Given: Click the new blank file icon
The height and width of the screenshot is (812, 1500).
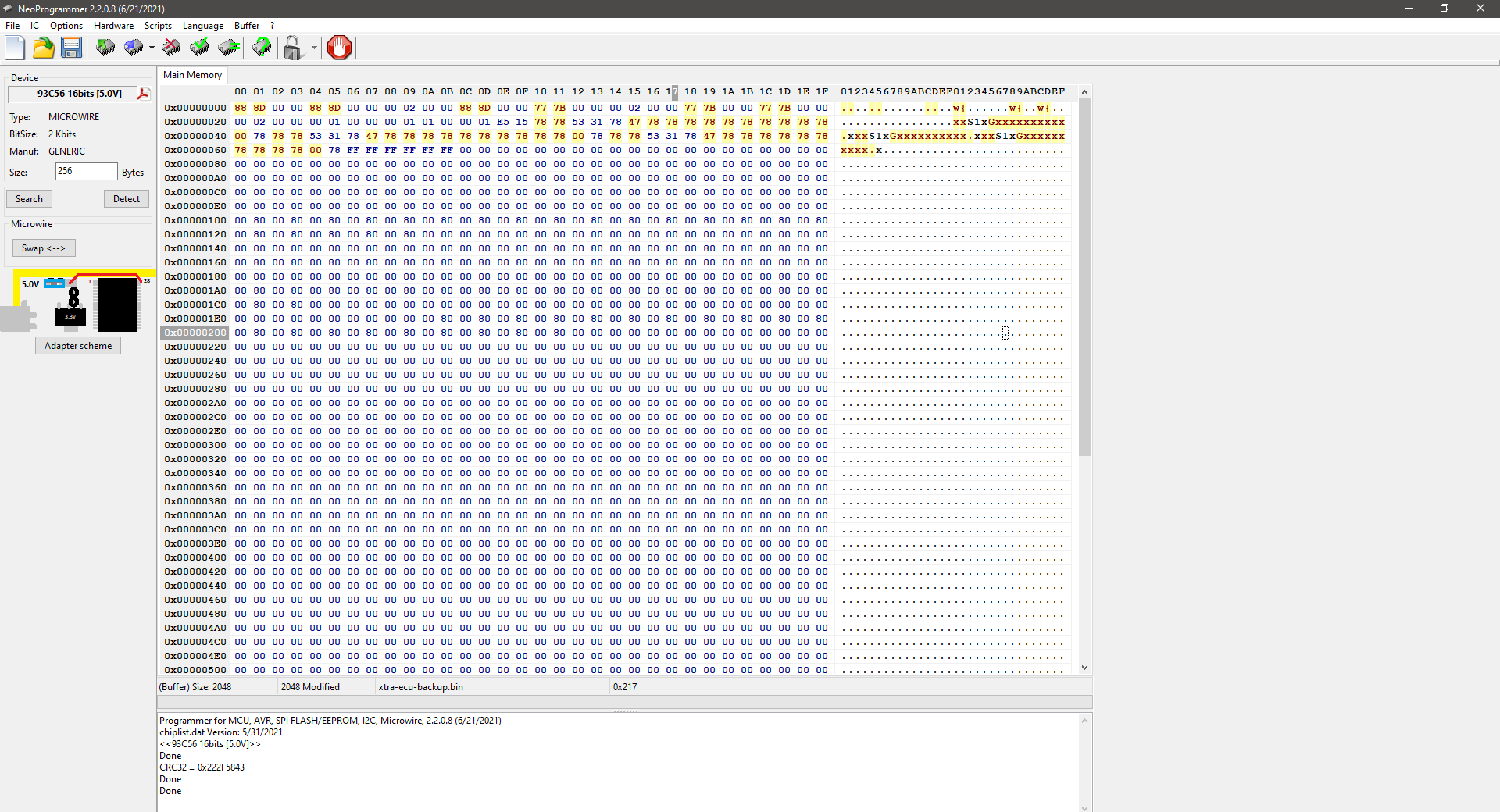Looking at the screenshot, I should [15, 48].
